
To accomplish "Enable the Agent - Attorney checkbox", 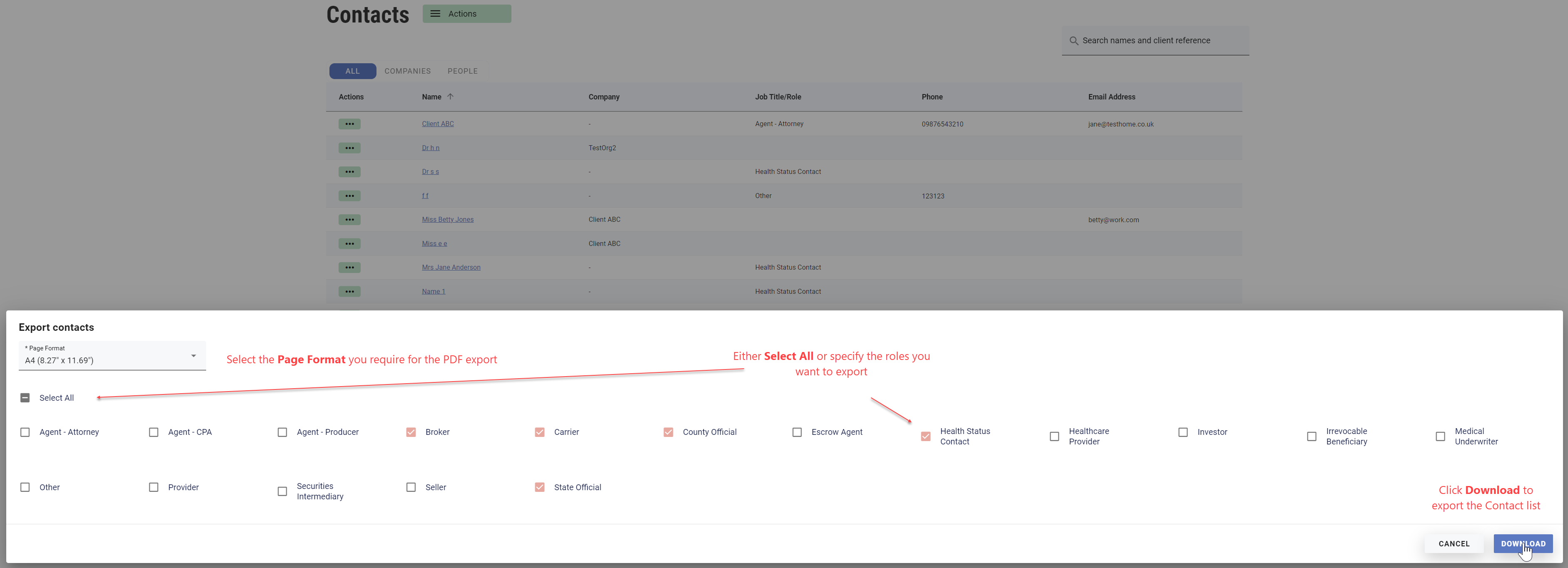I will pos(25,432).
